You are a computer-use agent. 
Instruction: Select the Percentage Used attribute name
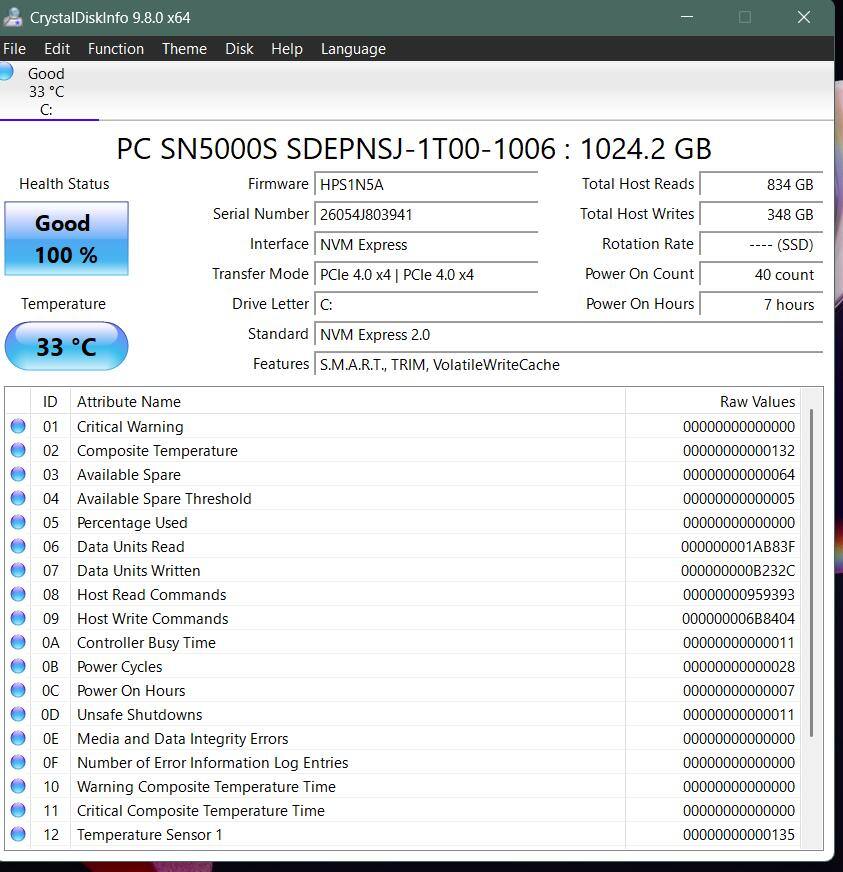point(132,523)
